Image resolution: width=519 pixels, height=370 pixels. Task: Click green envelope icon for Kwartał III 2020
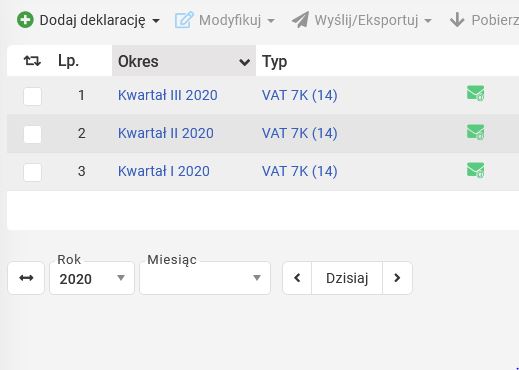click(476, 93)
